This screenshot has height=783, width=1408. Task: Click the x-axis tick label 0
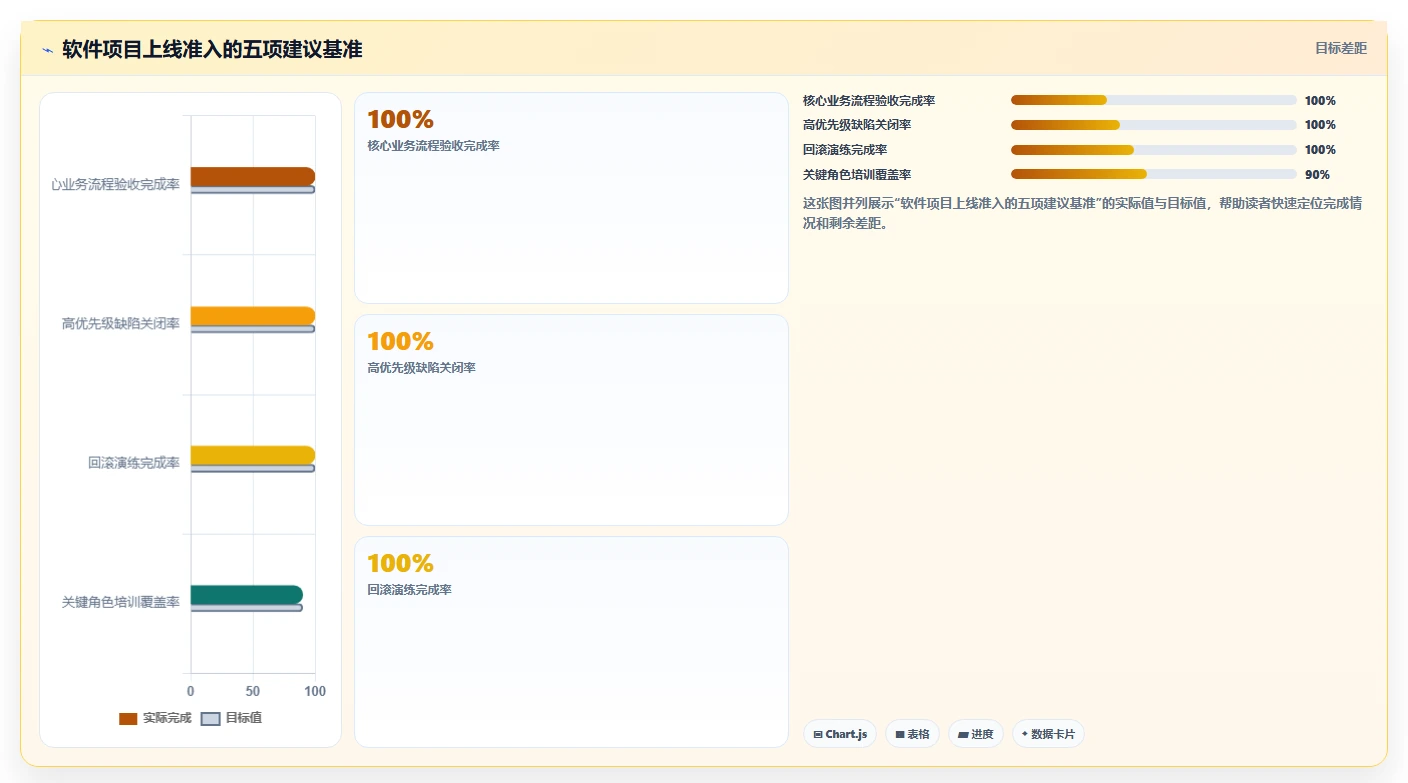[191, 692]
